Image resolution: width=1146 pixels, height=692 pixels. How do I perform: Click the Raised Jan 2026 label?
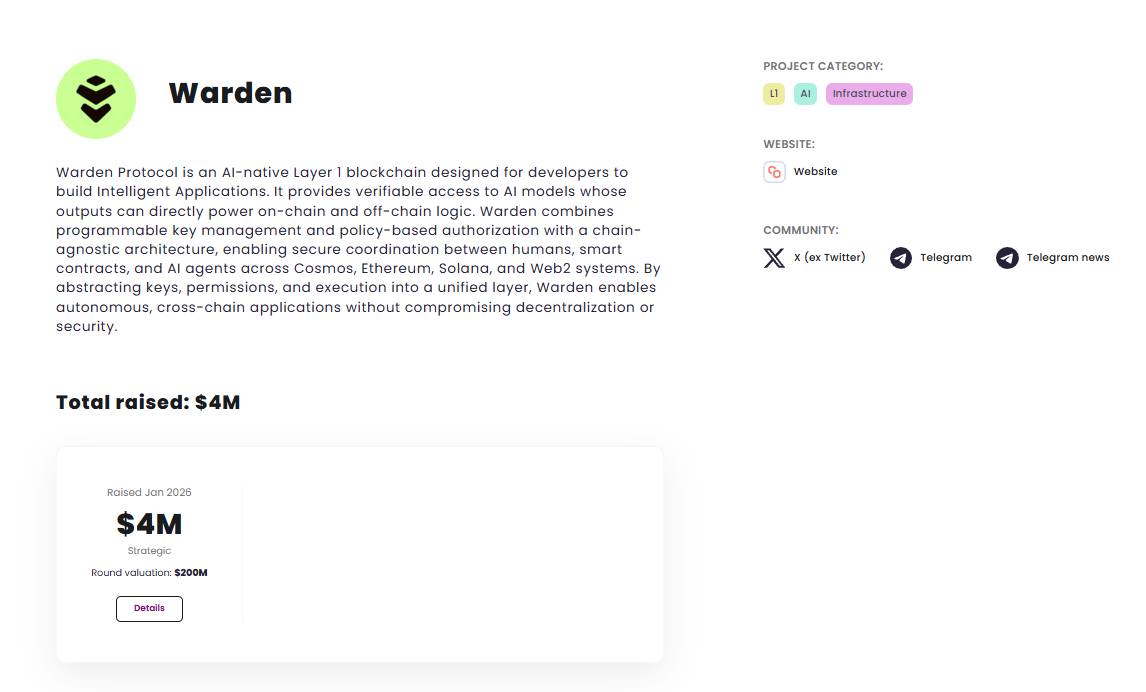[149, 492]
